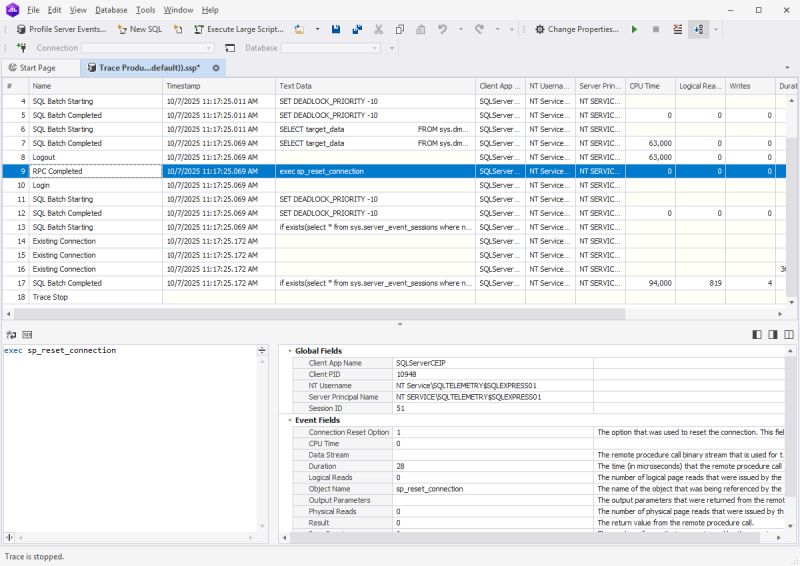
Task: Click the Paste clipboard icon
Action: coord(420,30)
